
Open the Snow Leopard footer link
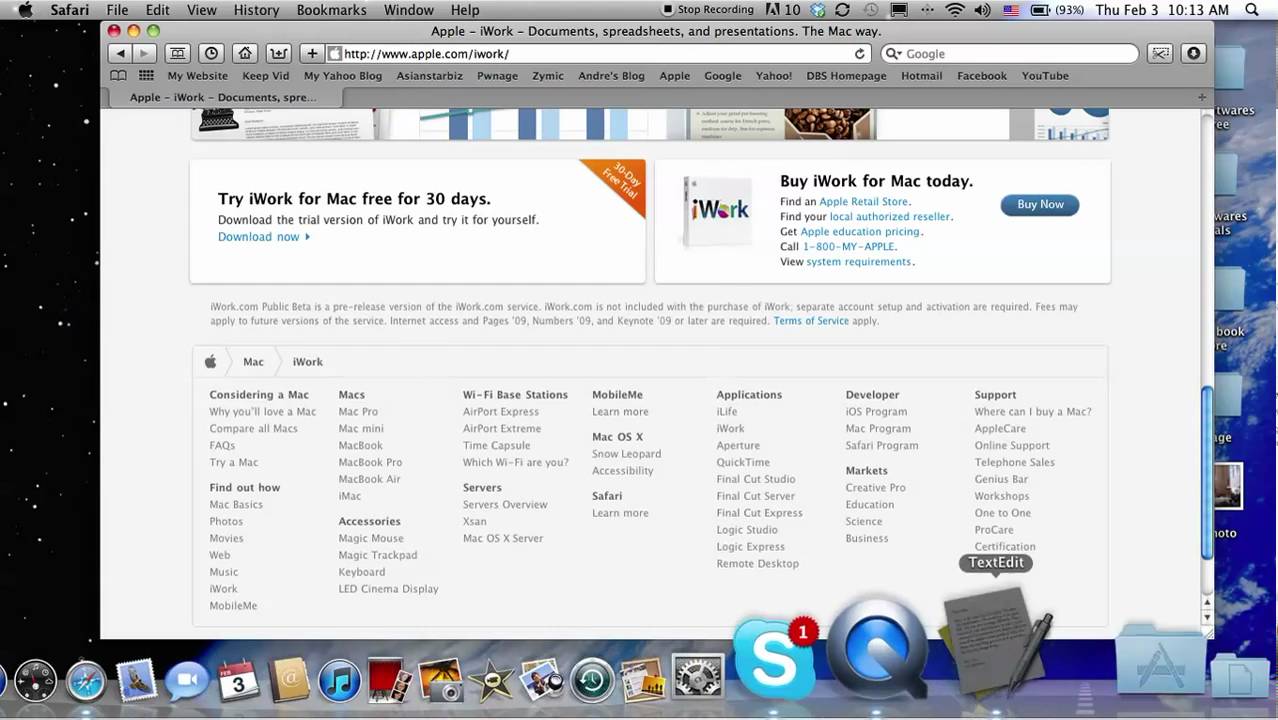(626, 454)
